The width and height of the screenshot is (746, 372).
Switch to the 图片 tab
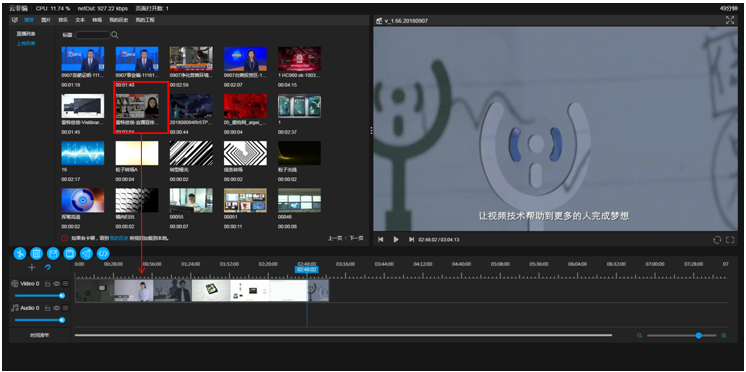[46, 20]
